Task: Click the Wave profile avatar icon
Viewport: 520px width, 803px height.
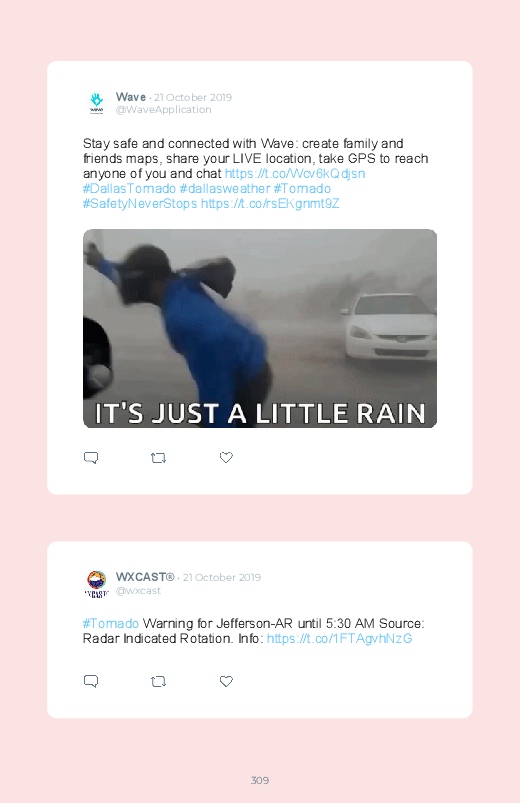Action: pos(97,103)
